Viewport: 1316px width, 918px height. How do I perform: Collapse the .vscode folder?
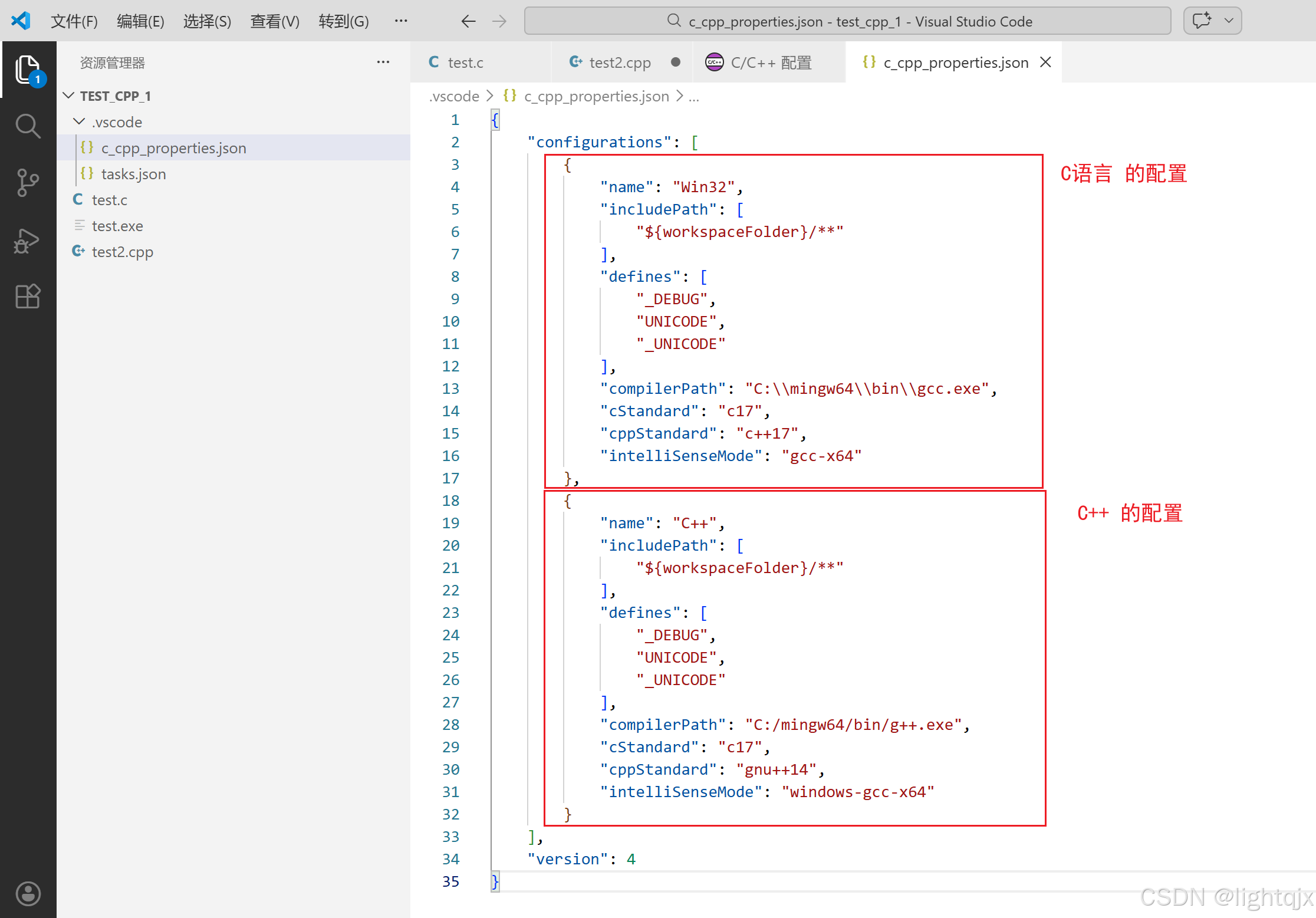tap(79, 121)
